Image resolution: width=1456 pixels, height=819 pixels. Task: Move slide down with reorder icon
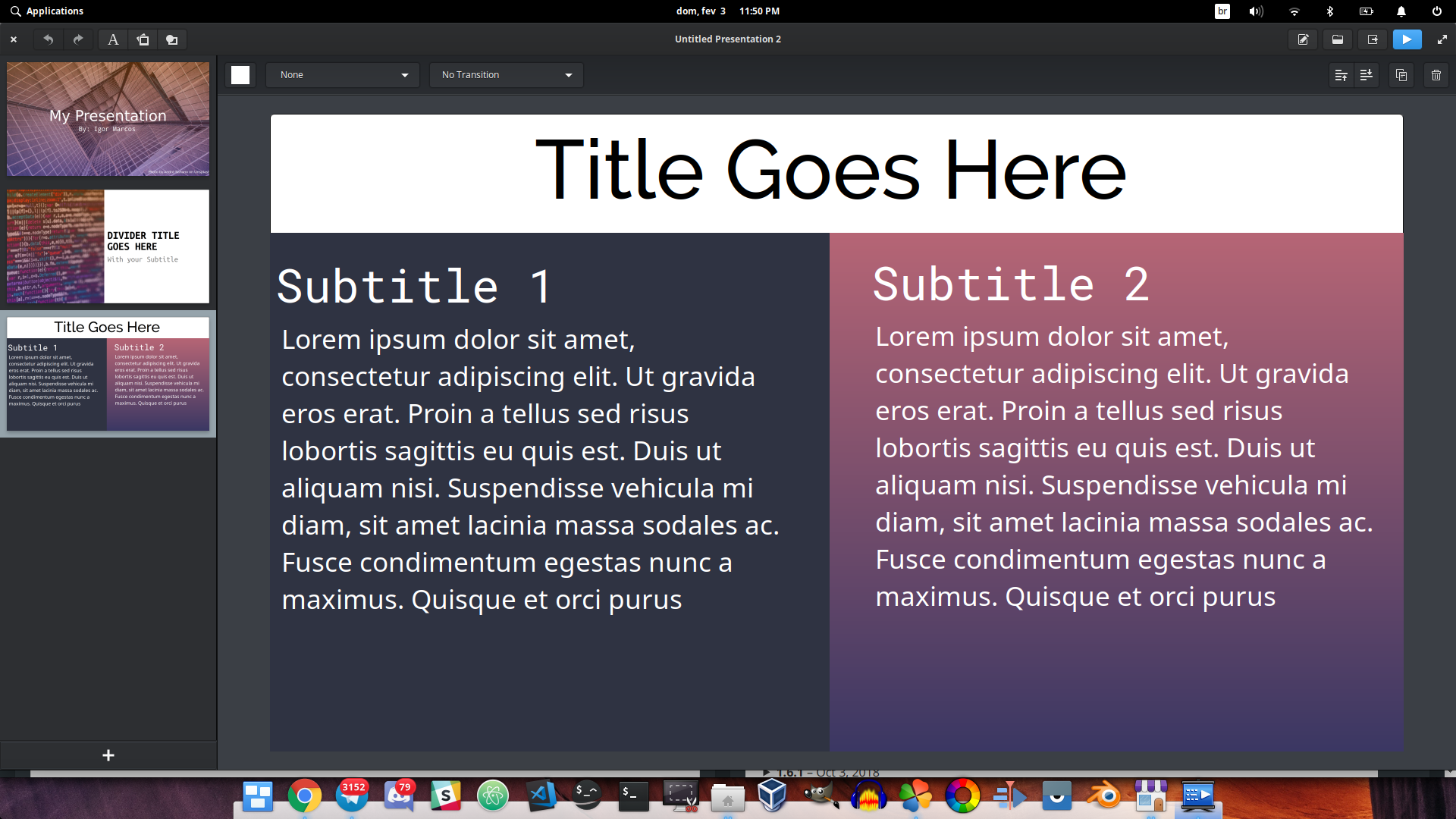pyautogui.click(x=1367, y=75)
